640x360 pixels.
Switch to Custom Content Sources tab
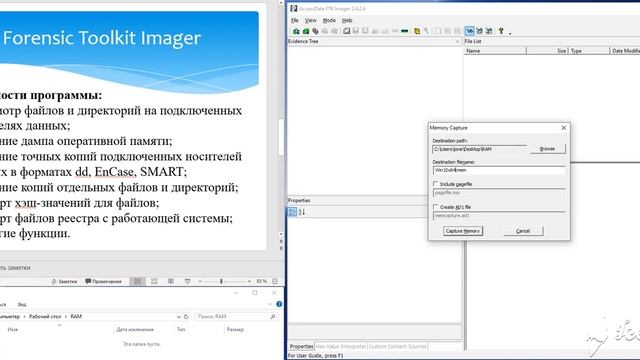coord(397,347)
